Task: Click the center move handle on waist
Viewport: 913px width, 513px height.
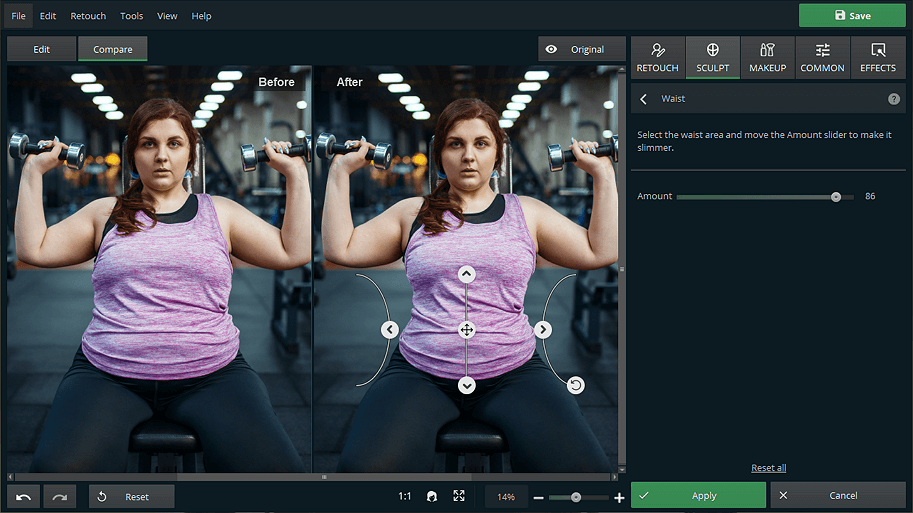Action: [466, 330]
